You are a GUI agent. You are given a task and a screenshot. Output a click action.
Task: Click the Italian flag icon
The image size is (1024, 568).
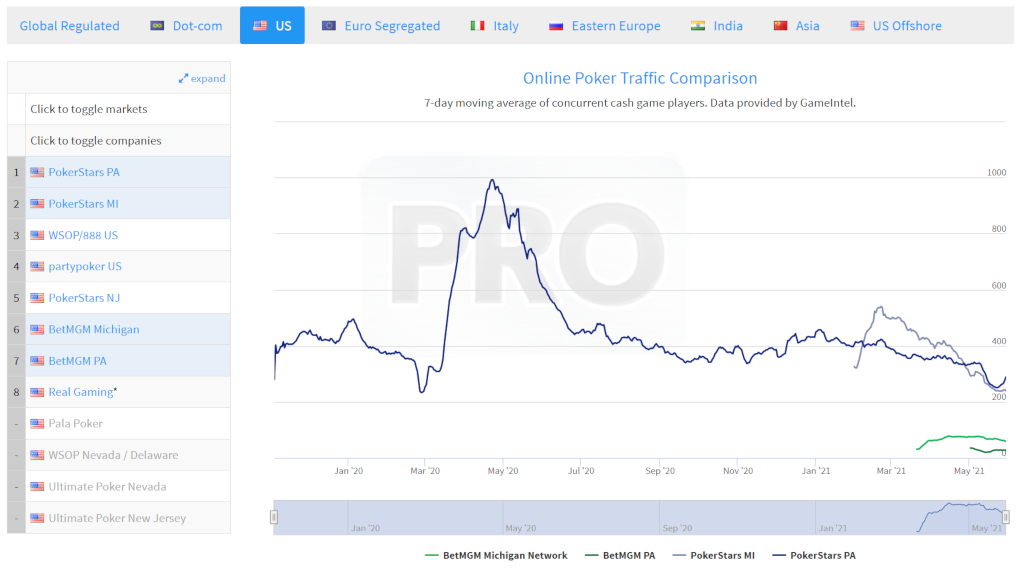tap(477, 25)
